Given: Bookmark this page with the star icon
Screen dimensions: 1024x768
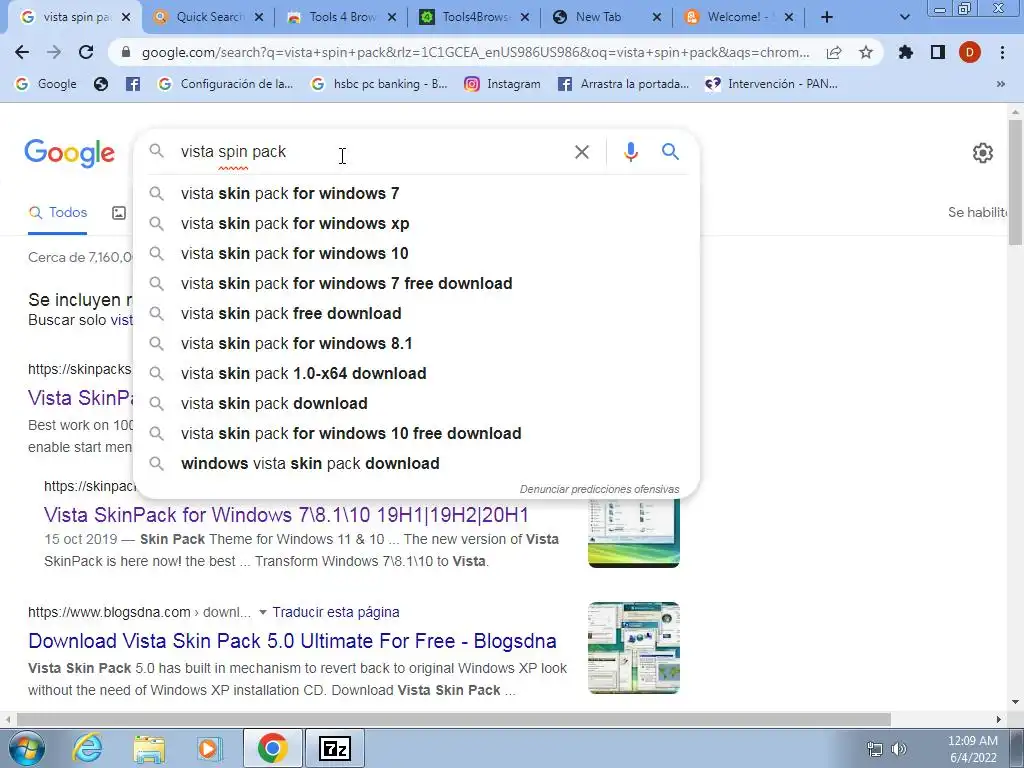Looking at the screenshot, I should click(866, 52).
